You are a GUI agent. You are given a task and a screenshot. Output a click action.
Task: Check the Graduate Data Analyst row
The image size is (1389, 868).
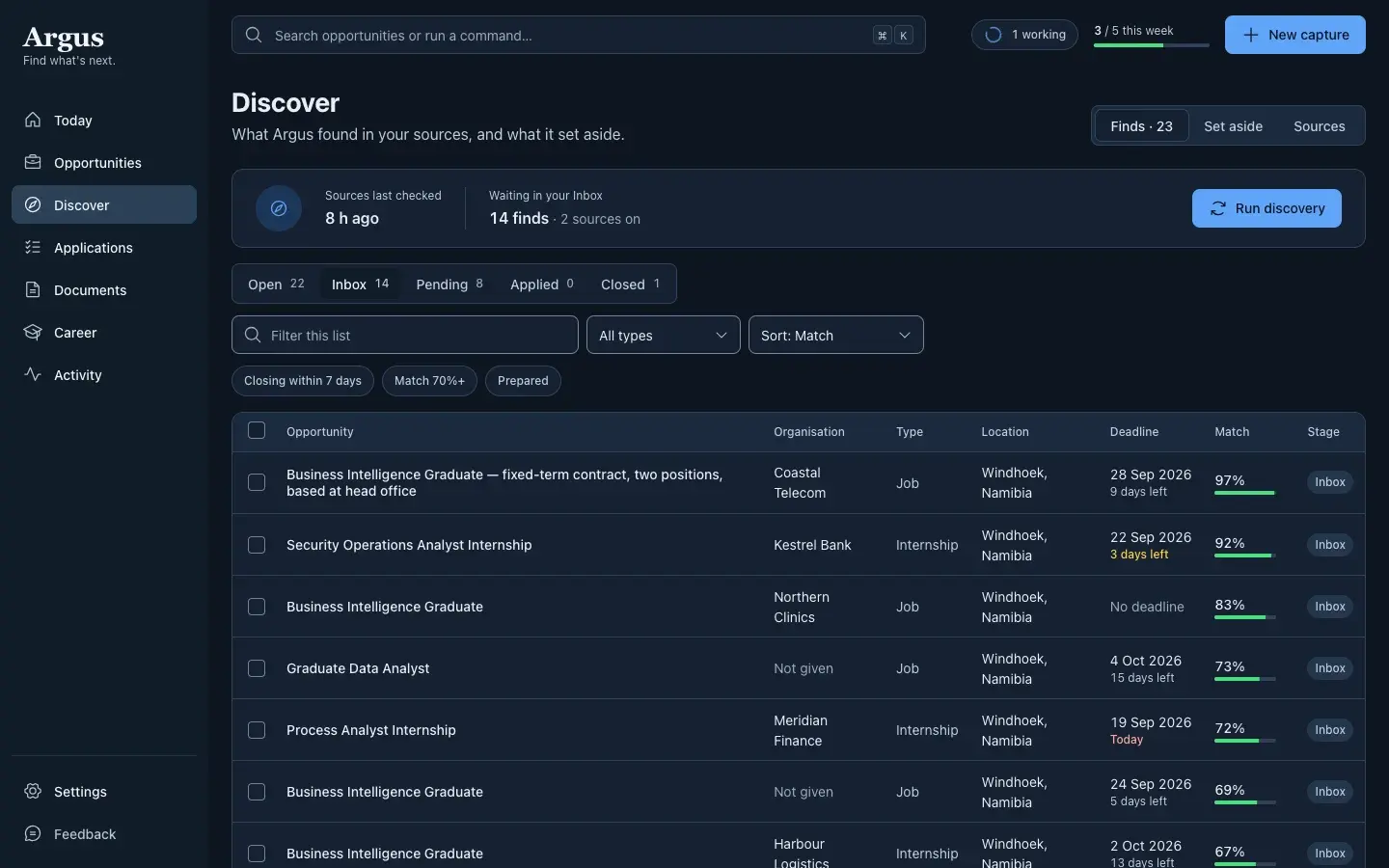click(257, 668)
